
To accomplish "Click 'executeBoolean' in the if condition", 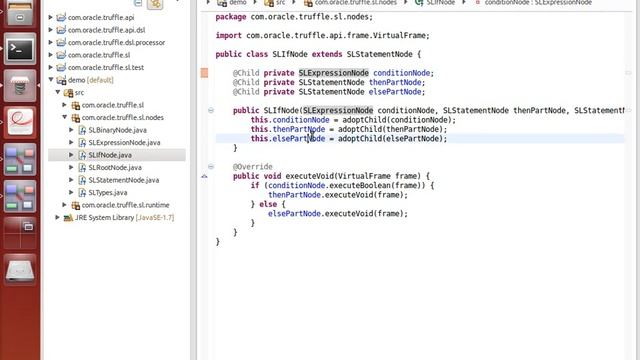I will (x=360, y=186).
